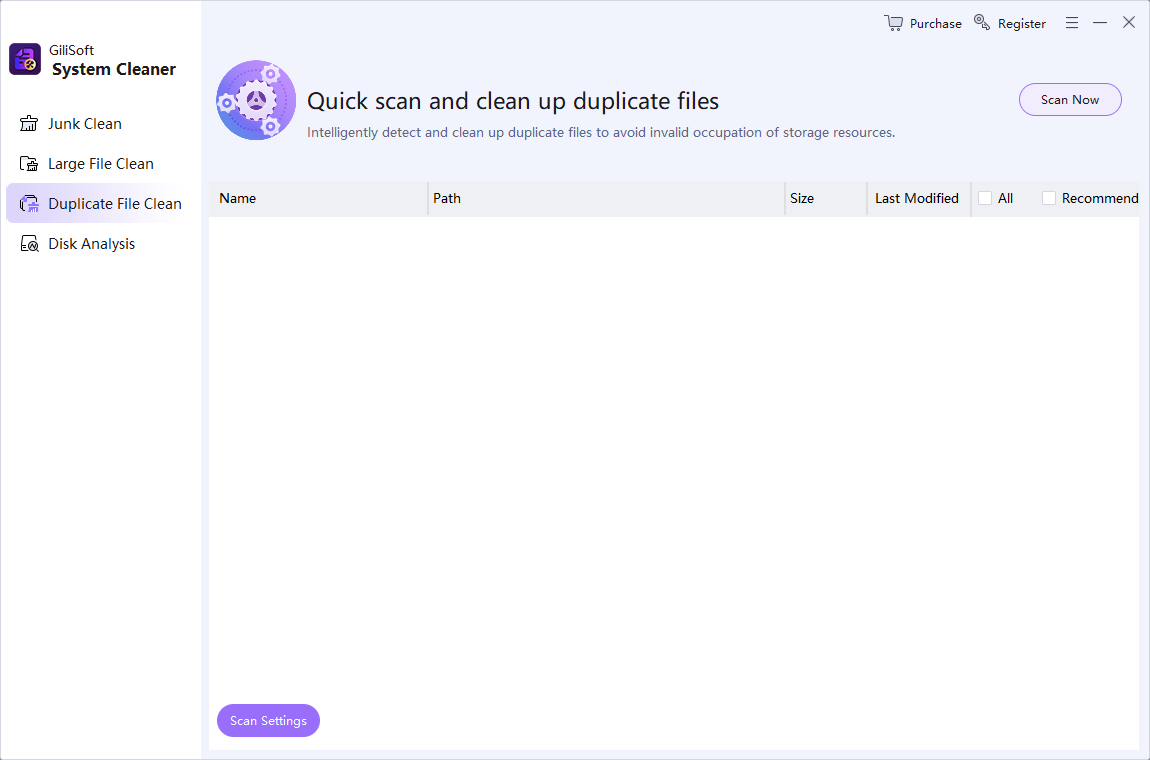Viewport: 1150px width, 760px height.
Task: Click the purple gears duplicate scan graphic
Action: (x=256, y=100)
